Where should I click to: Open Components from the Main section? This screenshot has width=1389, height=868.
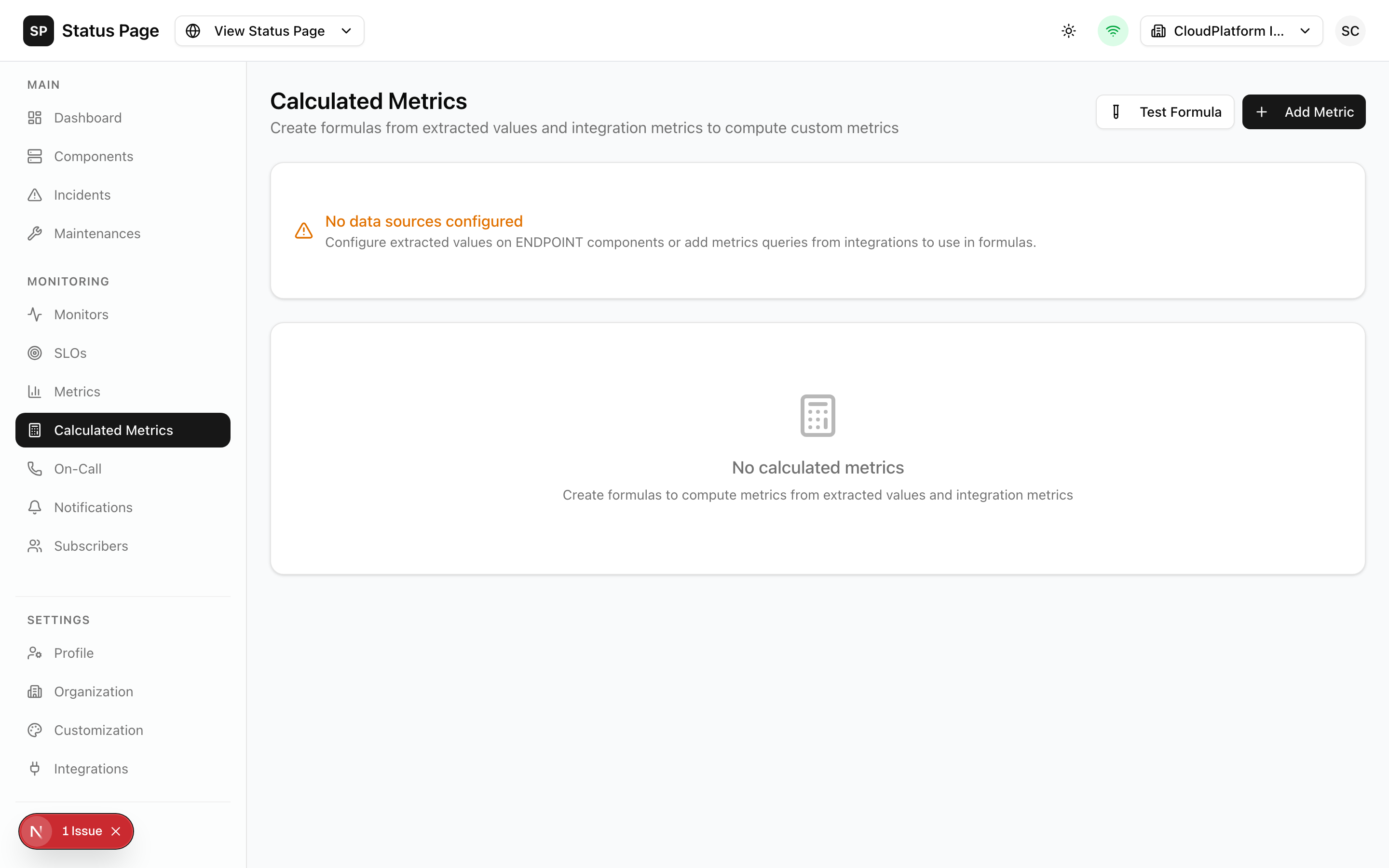click(x=94, y=156)
